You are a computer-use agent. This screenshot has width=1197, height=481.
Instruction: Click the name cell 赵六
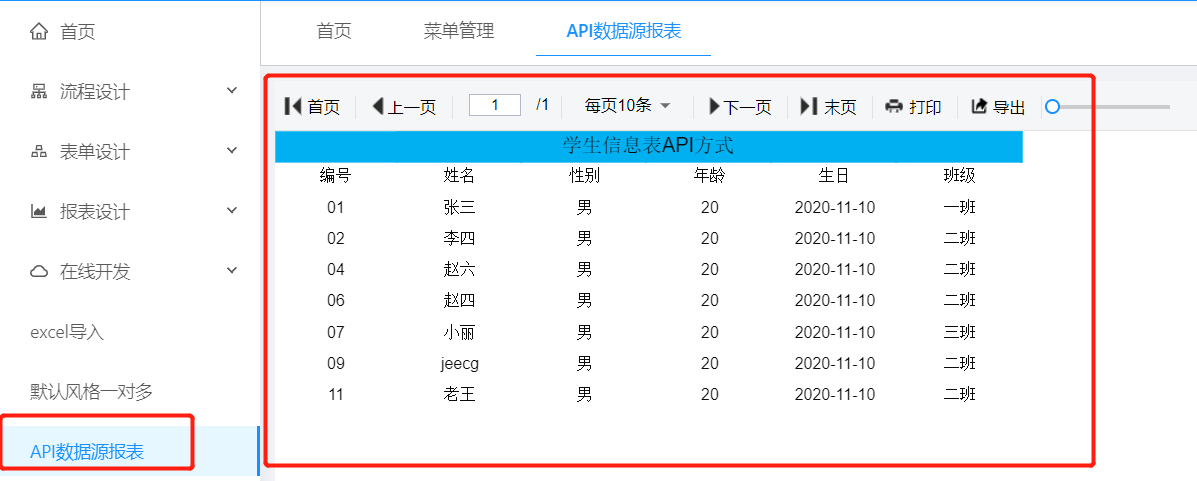tap(460, 269)
